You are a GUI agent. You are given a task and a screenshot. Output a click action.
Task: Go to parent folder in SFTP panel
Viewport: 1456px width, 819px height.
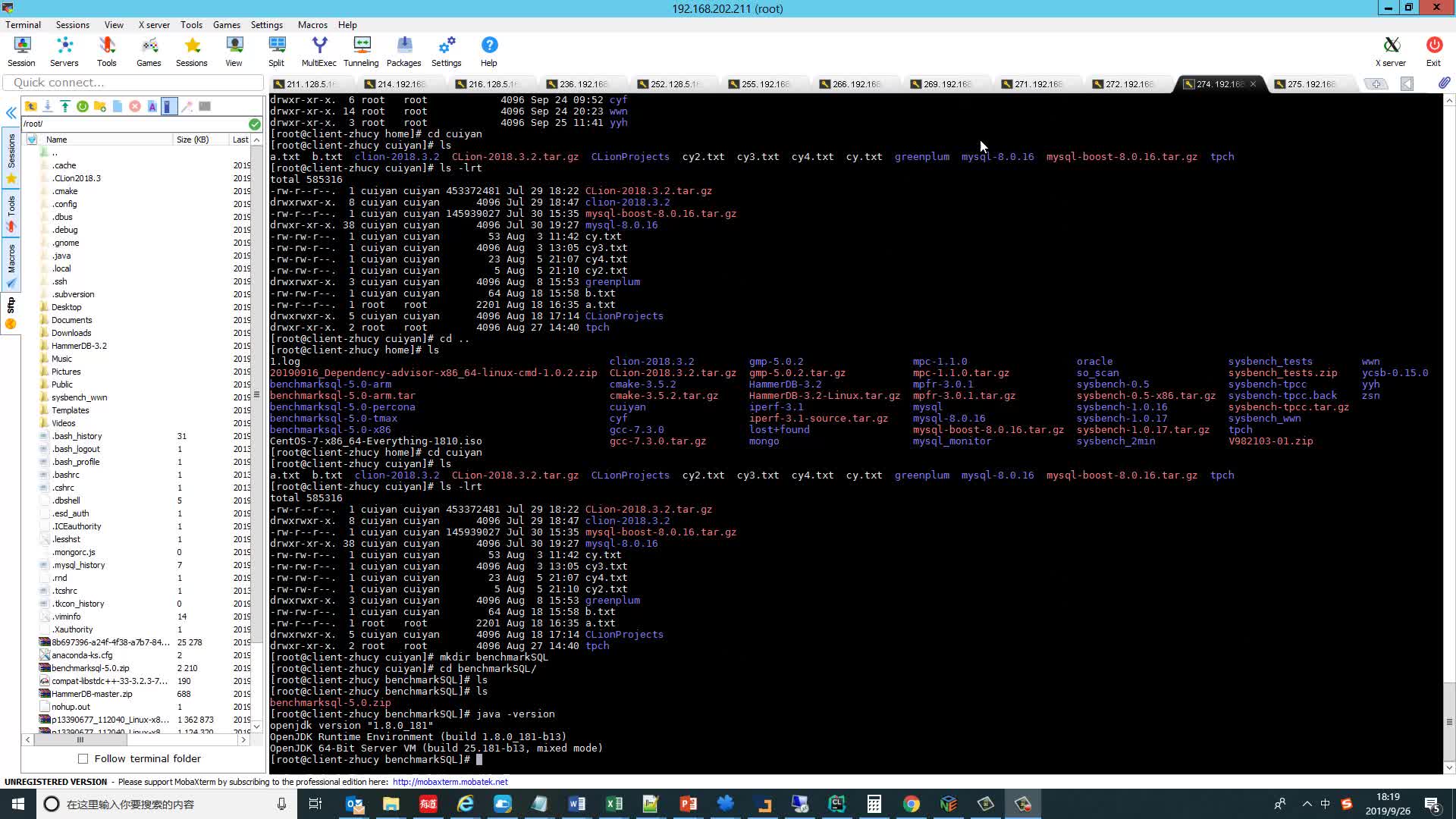30,106
